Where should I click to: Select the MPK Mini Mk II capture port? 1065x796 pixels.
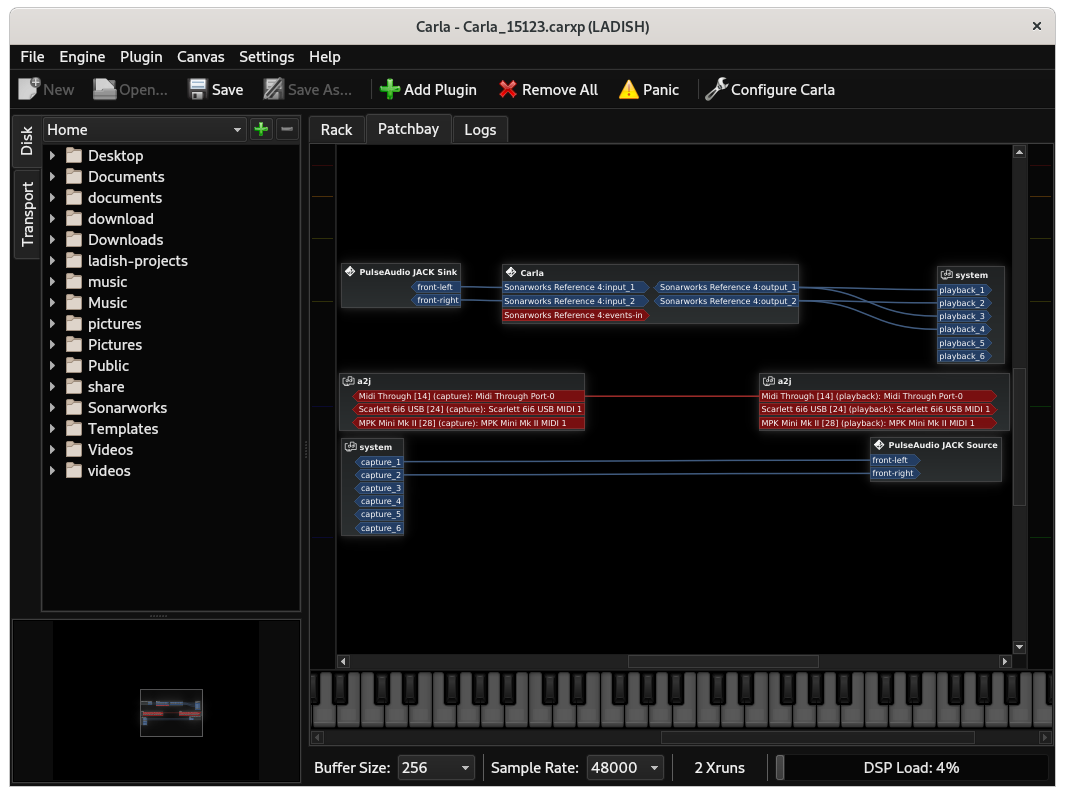[x=468, y=423]
